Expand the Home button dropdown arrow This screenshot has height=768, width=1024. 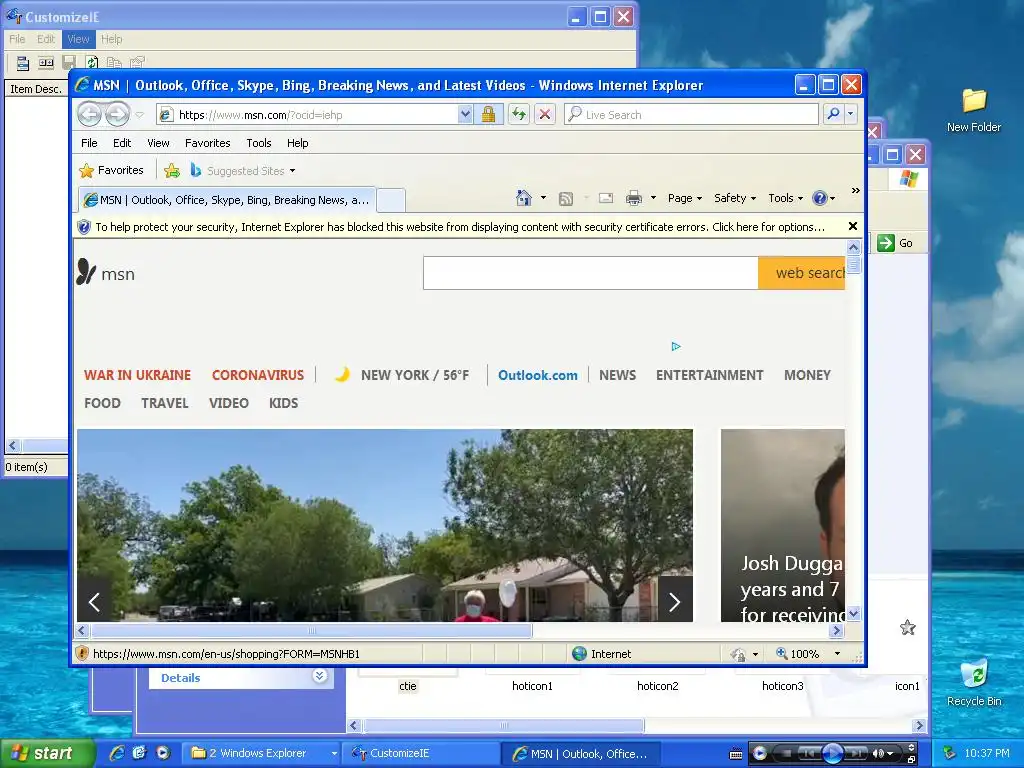[x=543, y=198]
